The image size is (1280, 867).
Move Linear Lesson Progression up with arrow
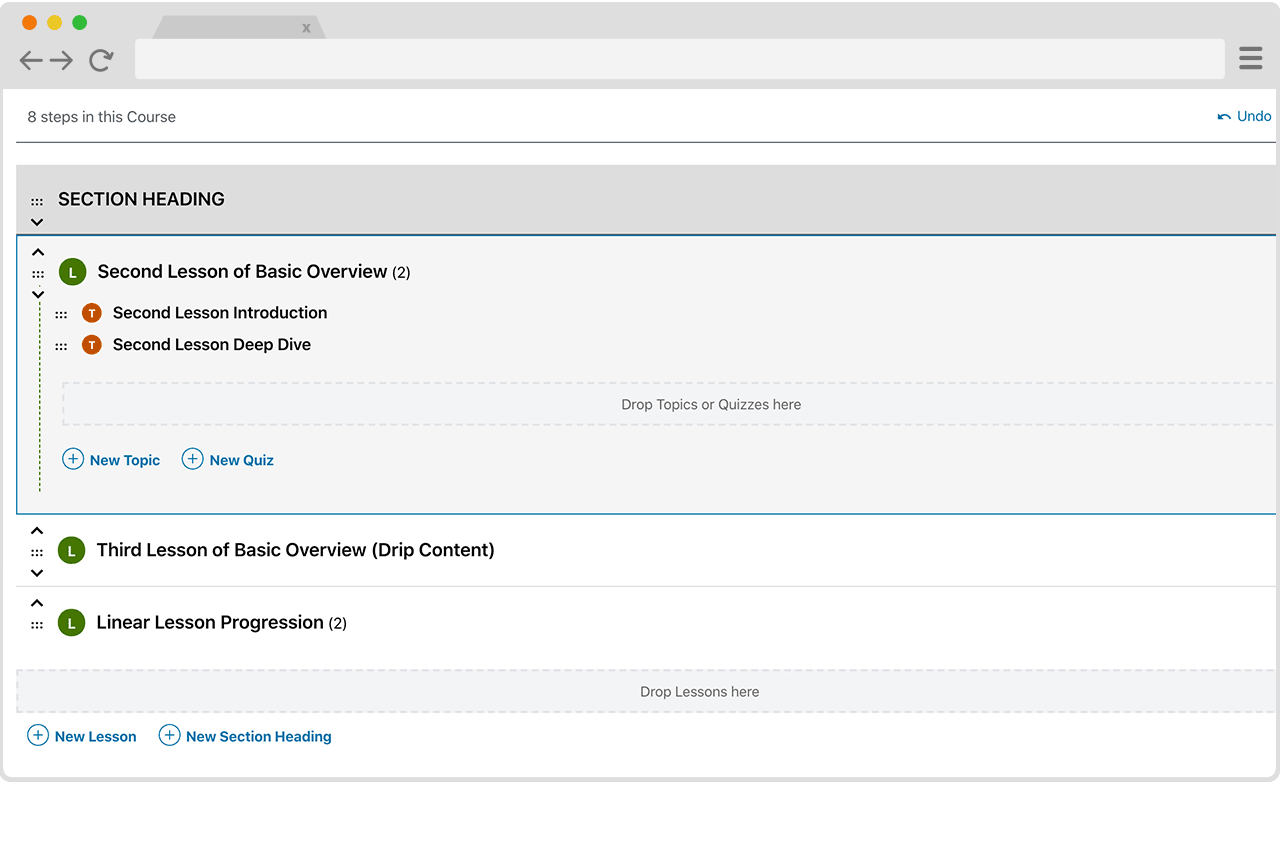click(x=37, y=603)
